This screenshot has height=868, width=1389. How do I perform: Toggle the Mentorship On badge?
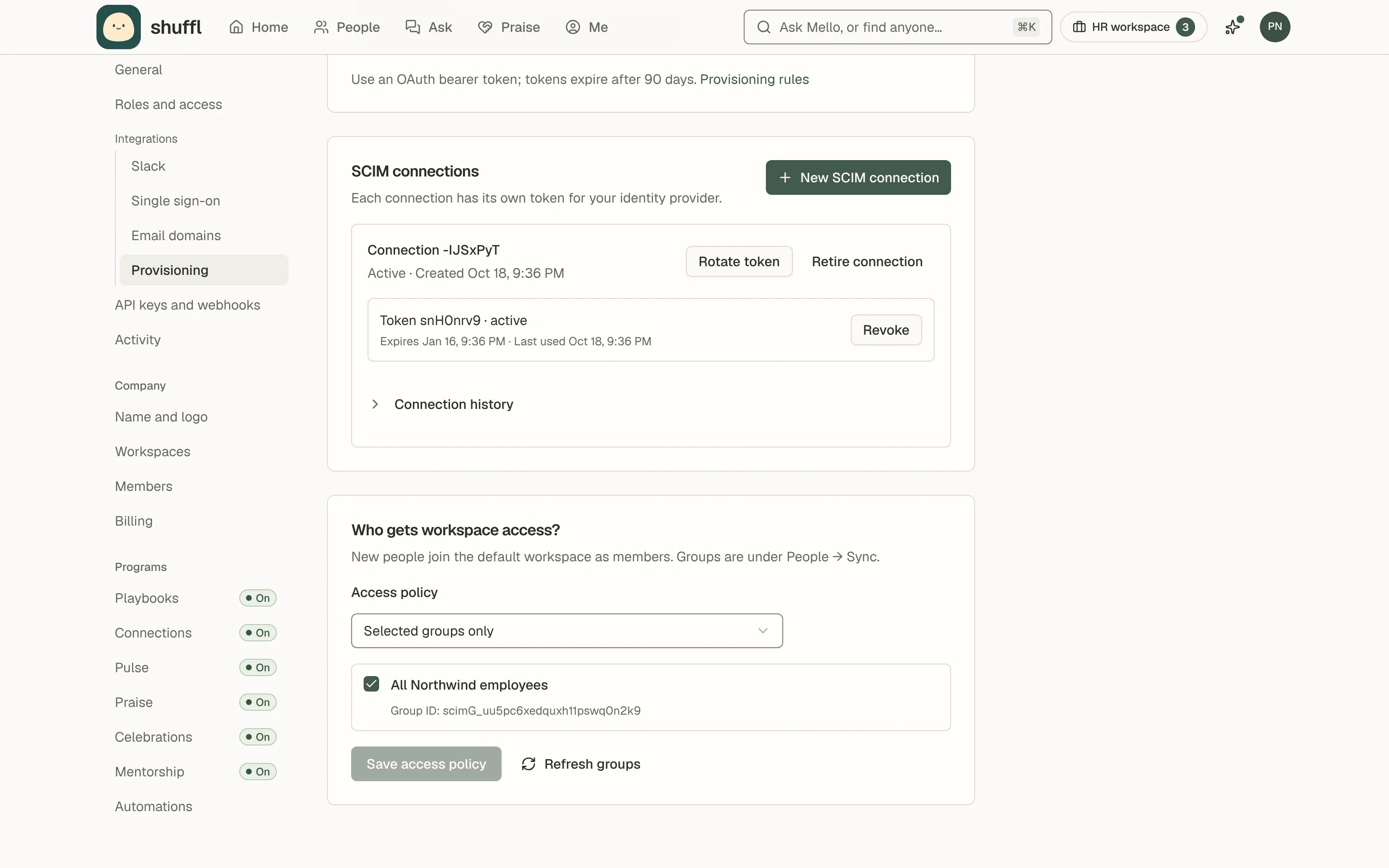tap(258, 772)
